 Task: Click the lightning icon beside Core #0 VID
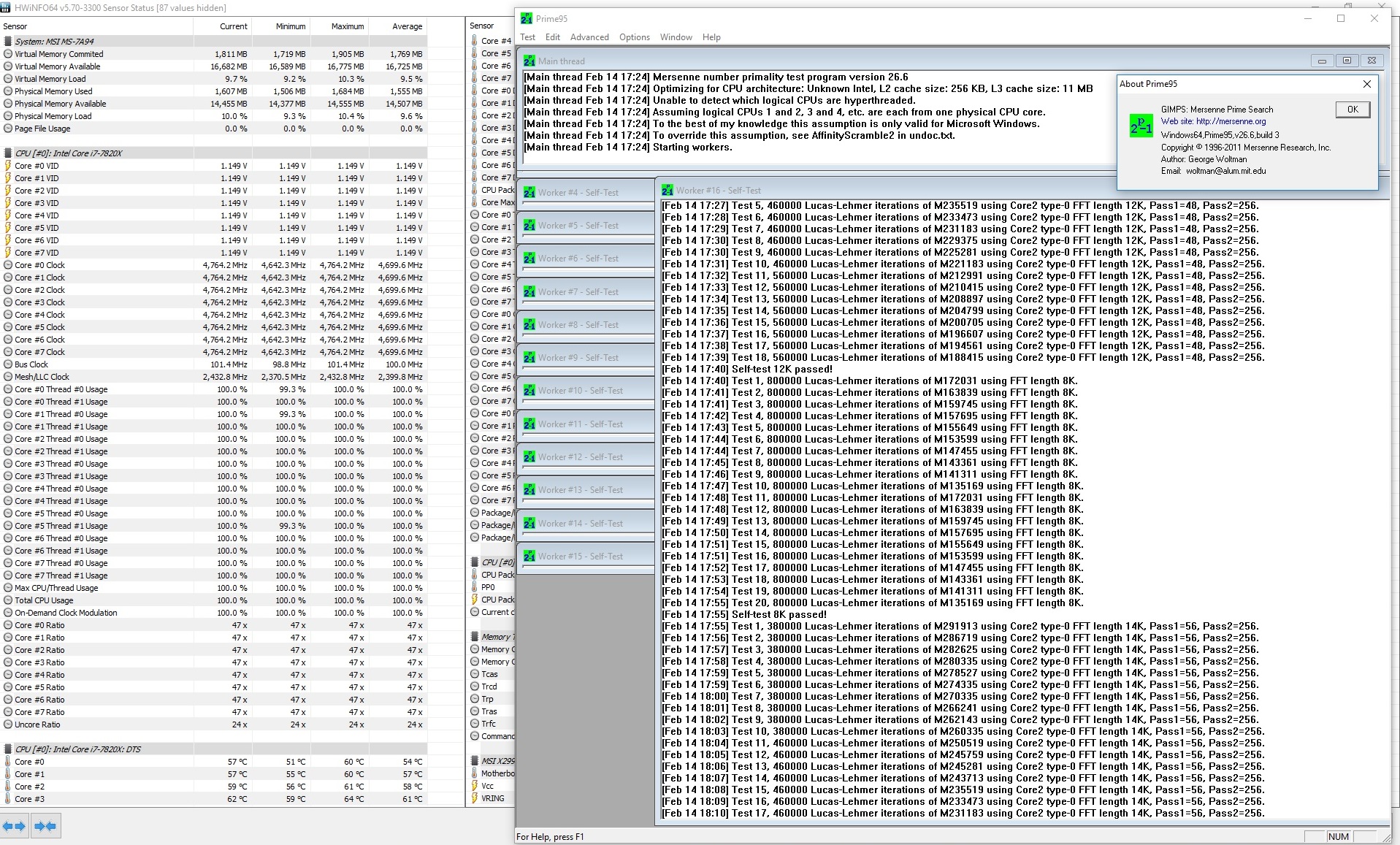pyautogui.click(x=8, y=166)
